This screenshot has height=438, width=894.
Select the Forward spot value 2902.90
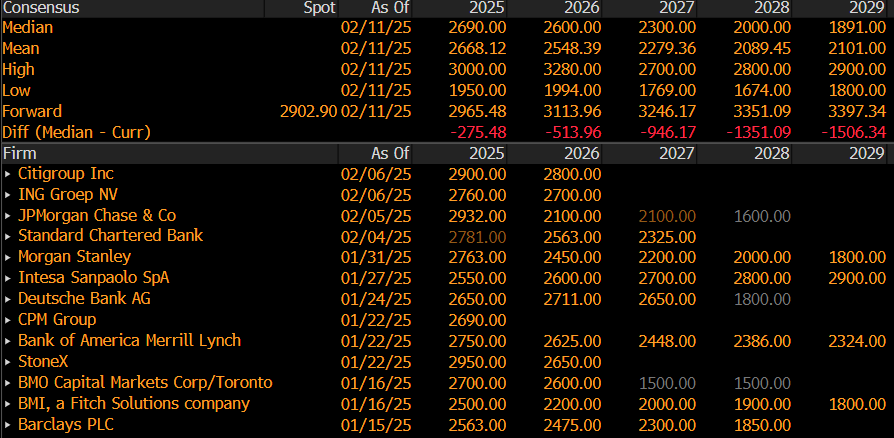coord(308,111)
